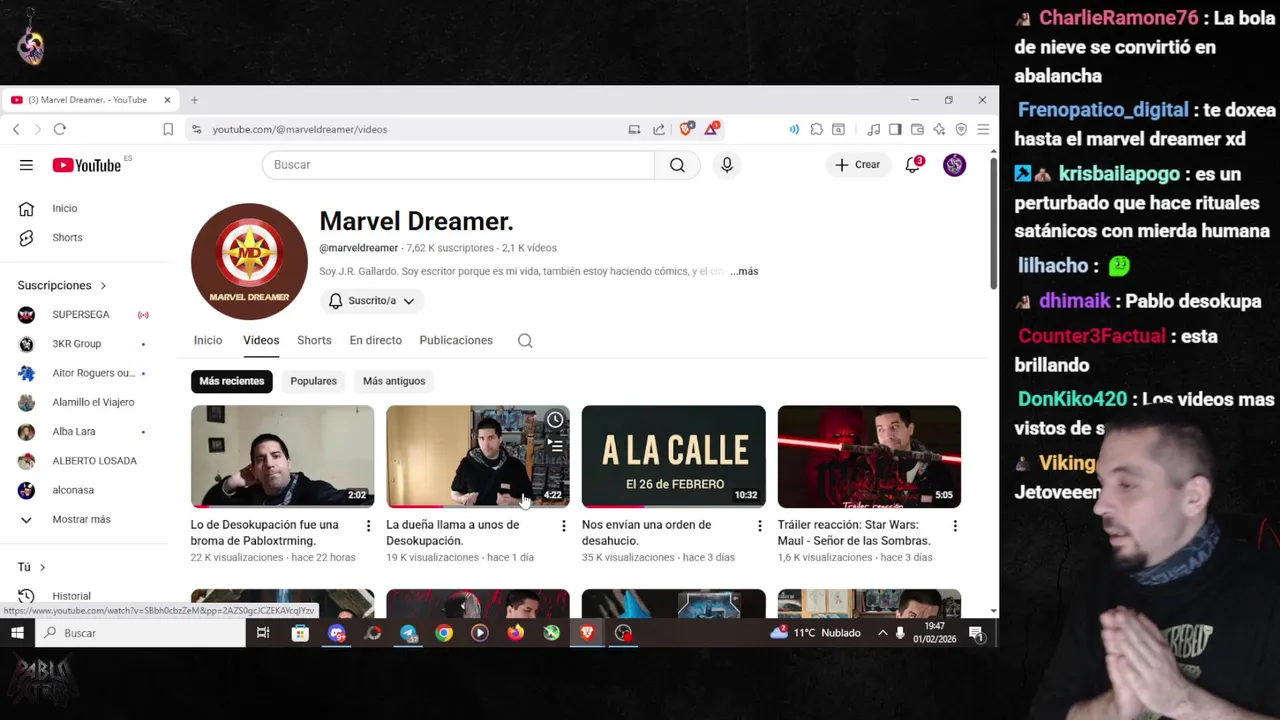Activate voice search microphone

pyautogui.click(x=727, y=165)
